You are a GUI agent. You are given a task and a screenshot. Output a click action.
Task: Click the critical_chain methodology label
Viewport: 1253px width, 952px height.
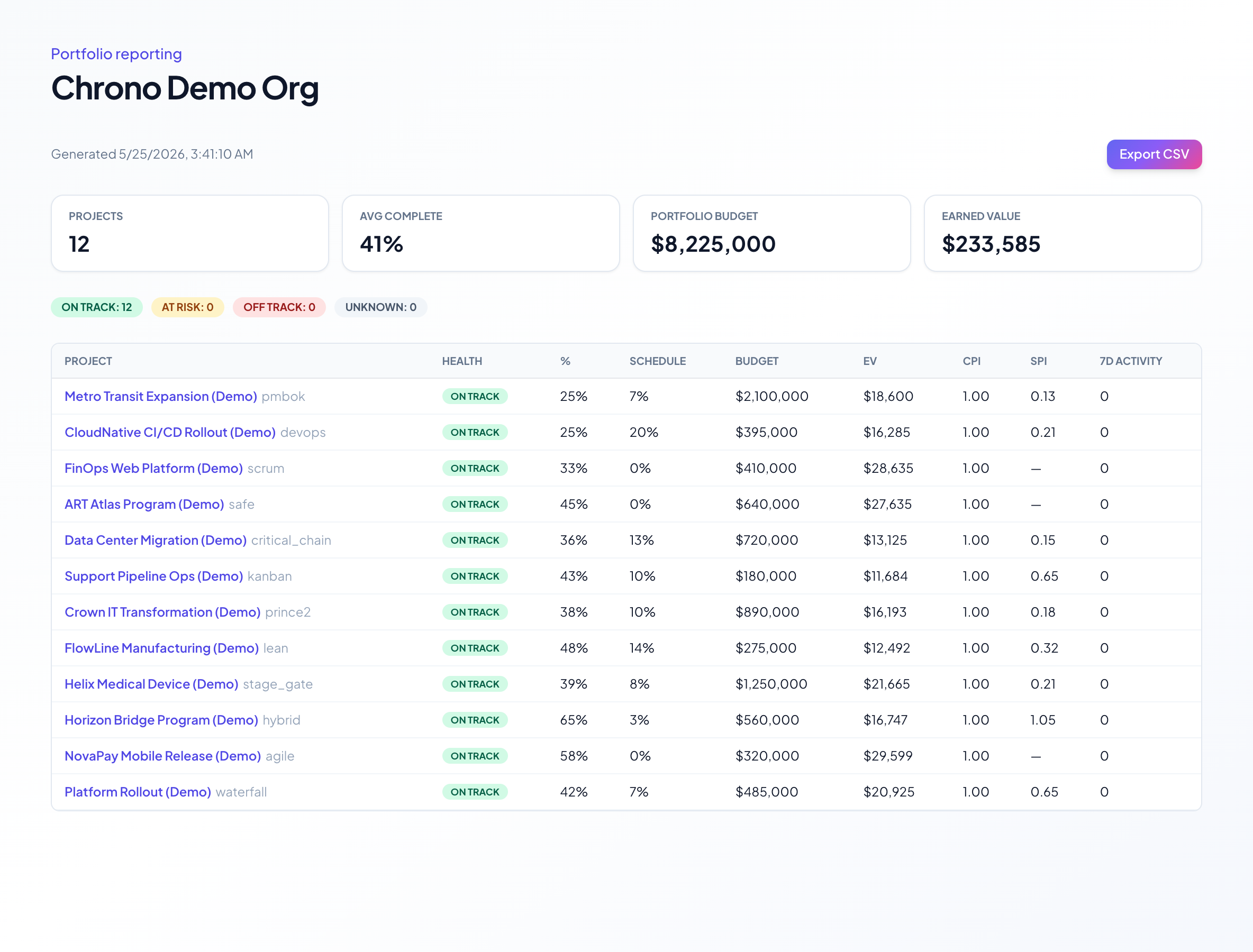[291, 540]
